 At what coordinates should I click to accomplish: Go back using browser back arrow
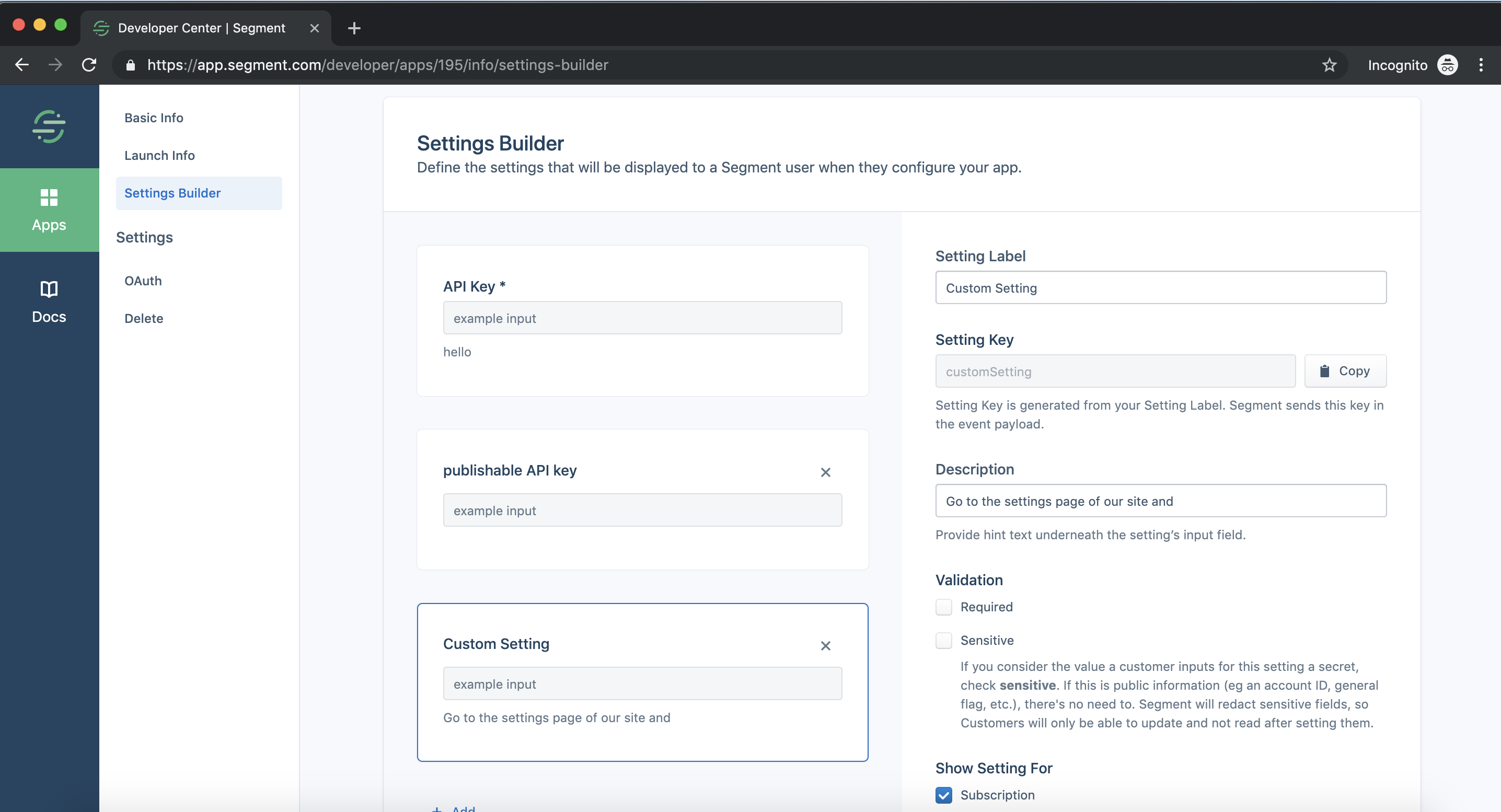[x=22, y=65]
